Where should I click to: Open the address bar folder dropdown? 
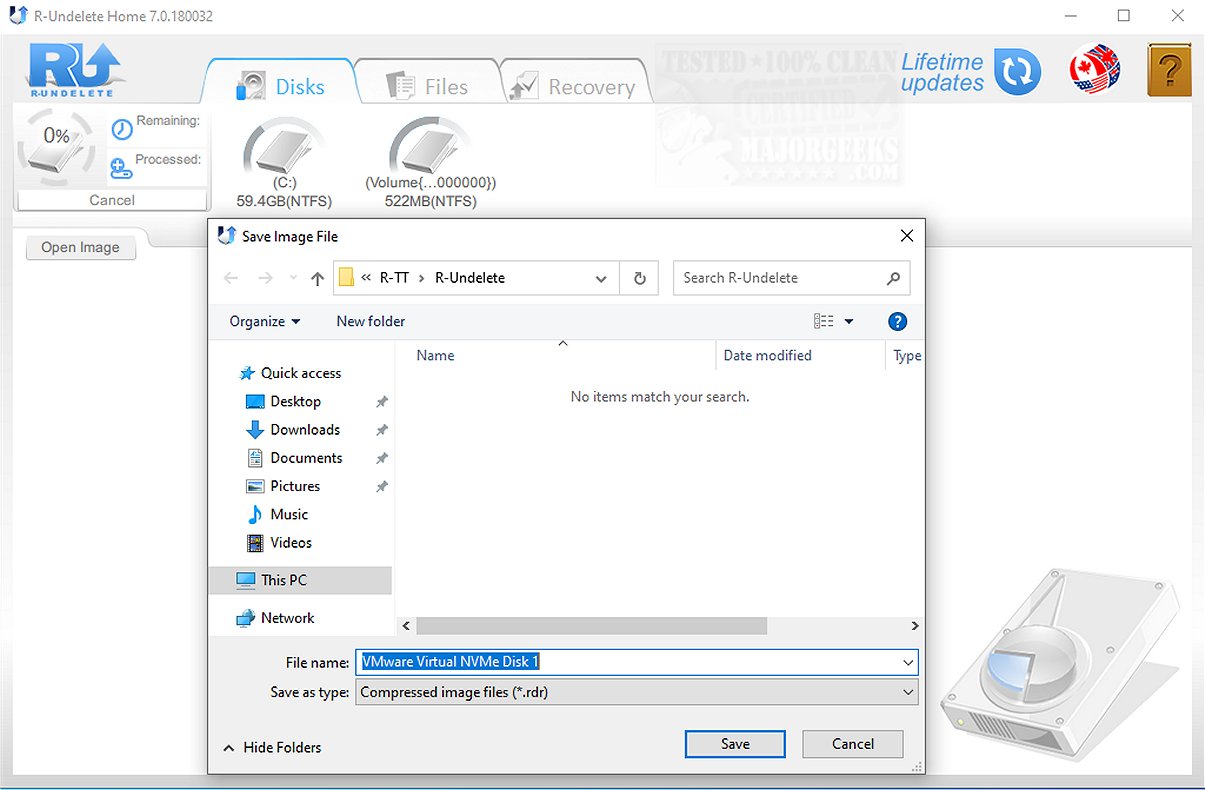pos(600,278)
